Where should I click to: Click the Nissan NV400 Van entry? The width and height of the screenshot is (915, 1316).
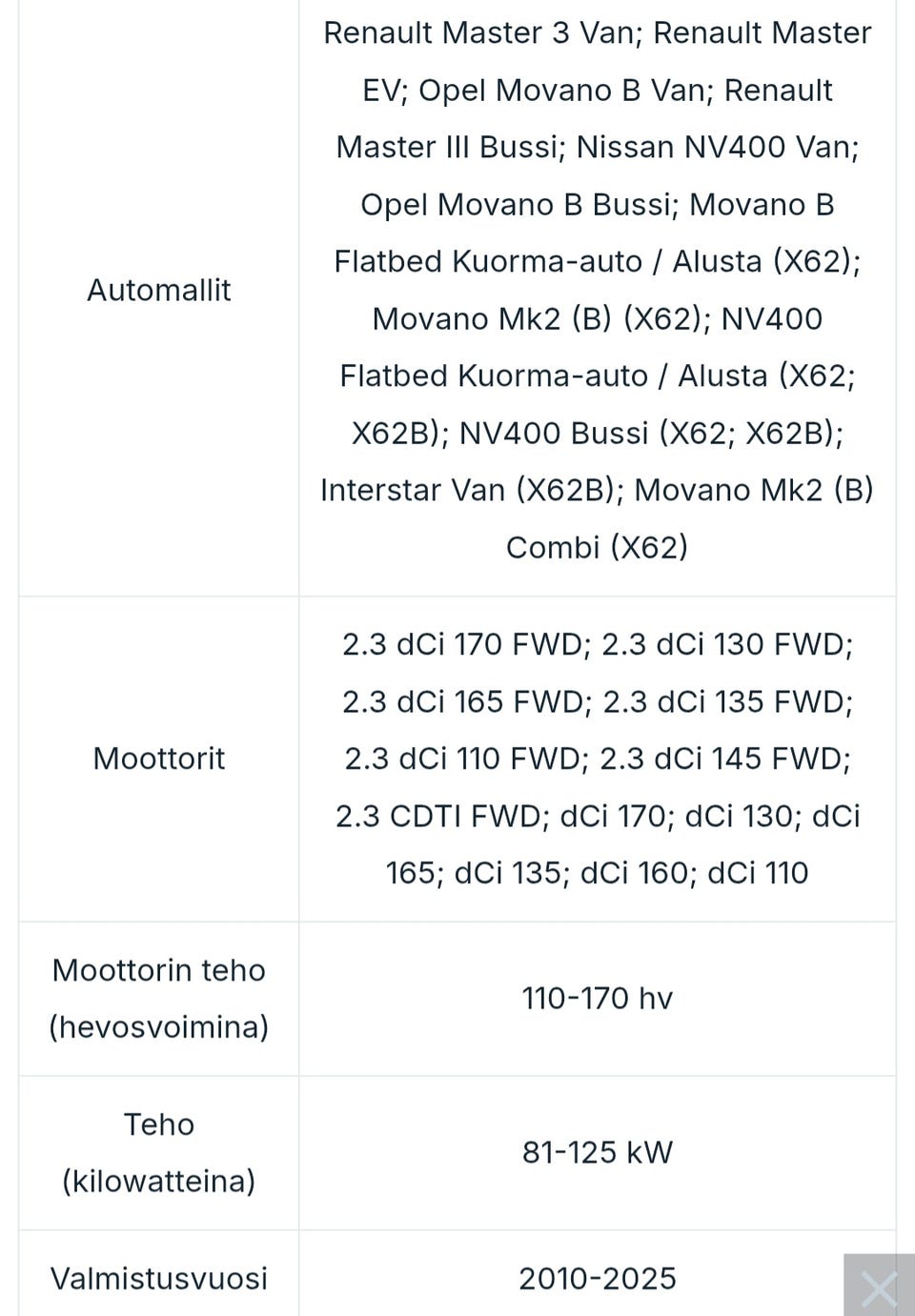717,147
